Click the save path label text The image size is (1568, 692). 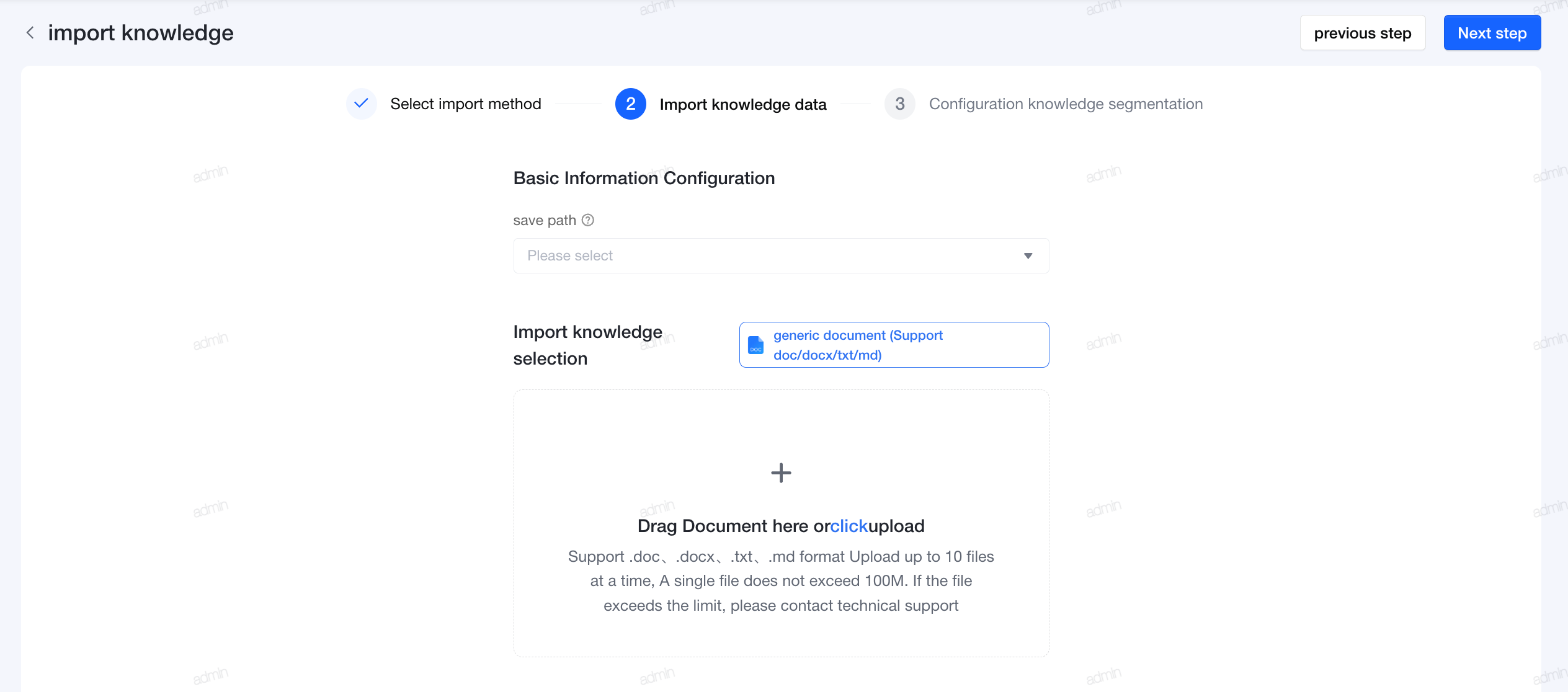point(545,220)
